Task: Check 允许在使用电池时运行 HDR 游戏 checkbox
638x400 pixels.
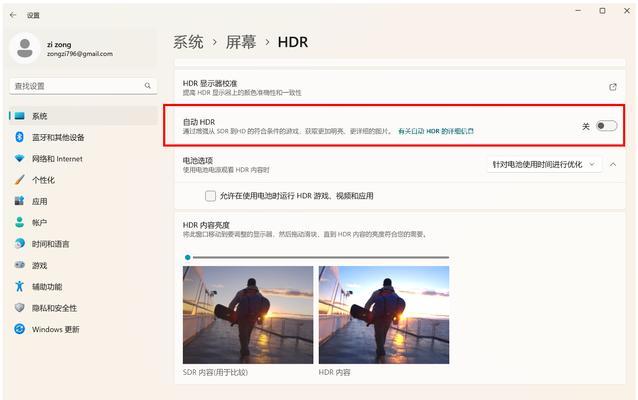Action: tap(210, 196)
